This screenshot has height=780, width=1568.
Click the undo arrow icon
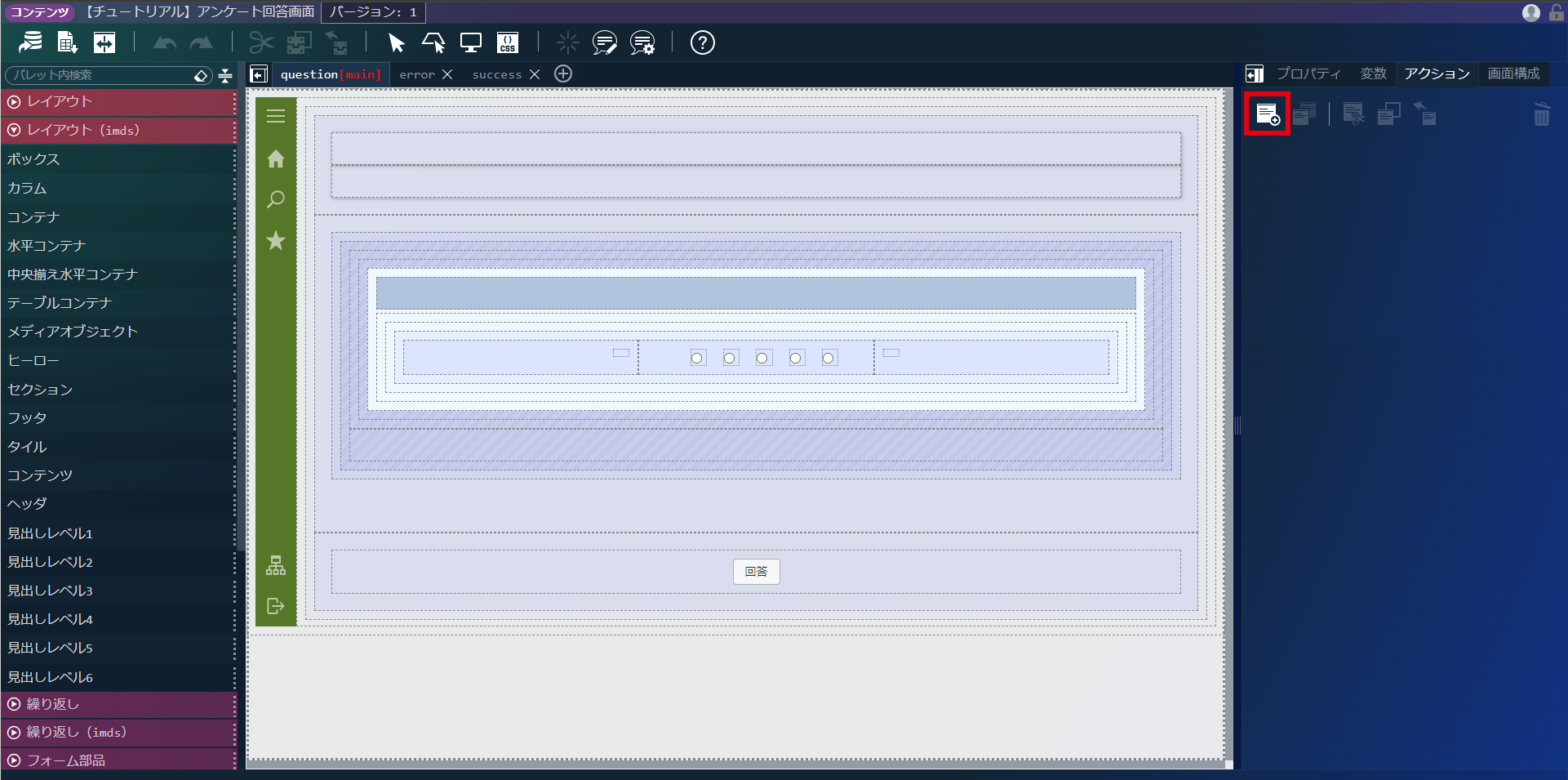click(x=165, y=42)
